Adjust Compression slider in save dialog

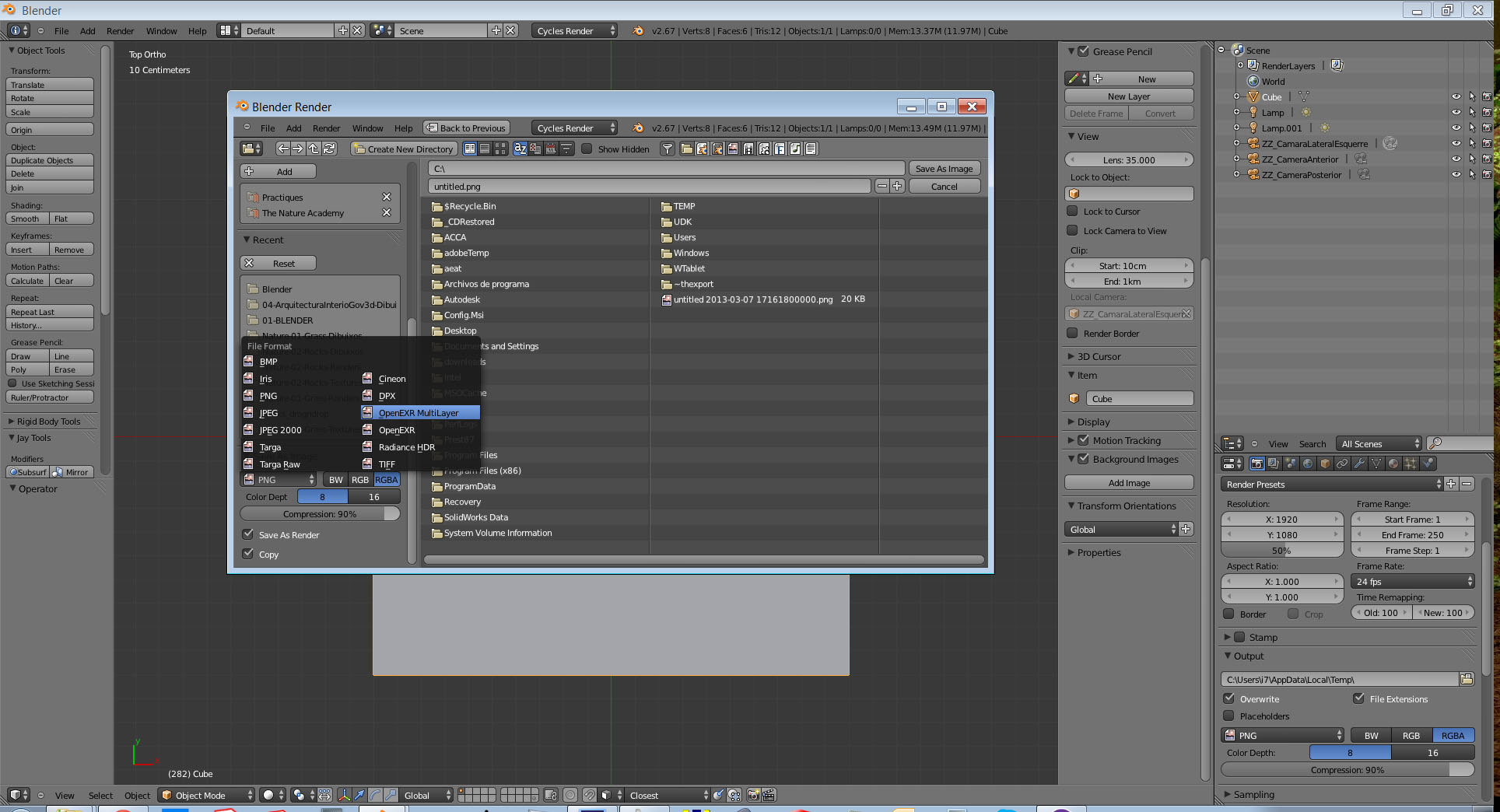320,513
